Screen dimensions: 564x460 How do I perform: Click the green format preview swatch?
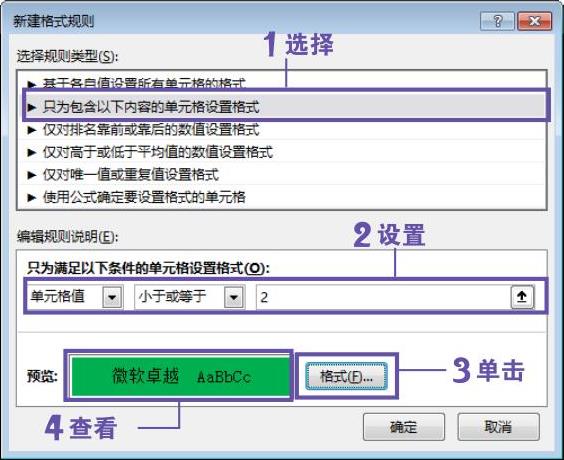pos(180,376)
